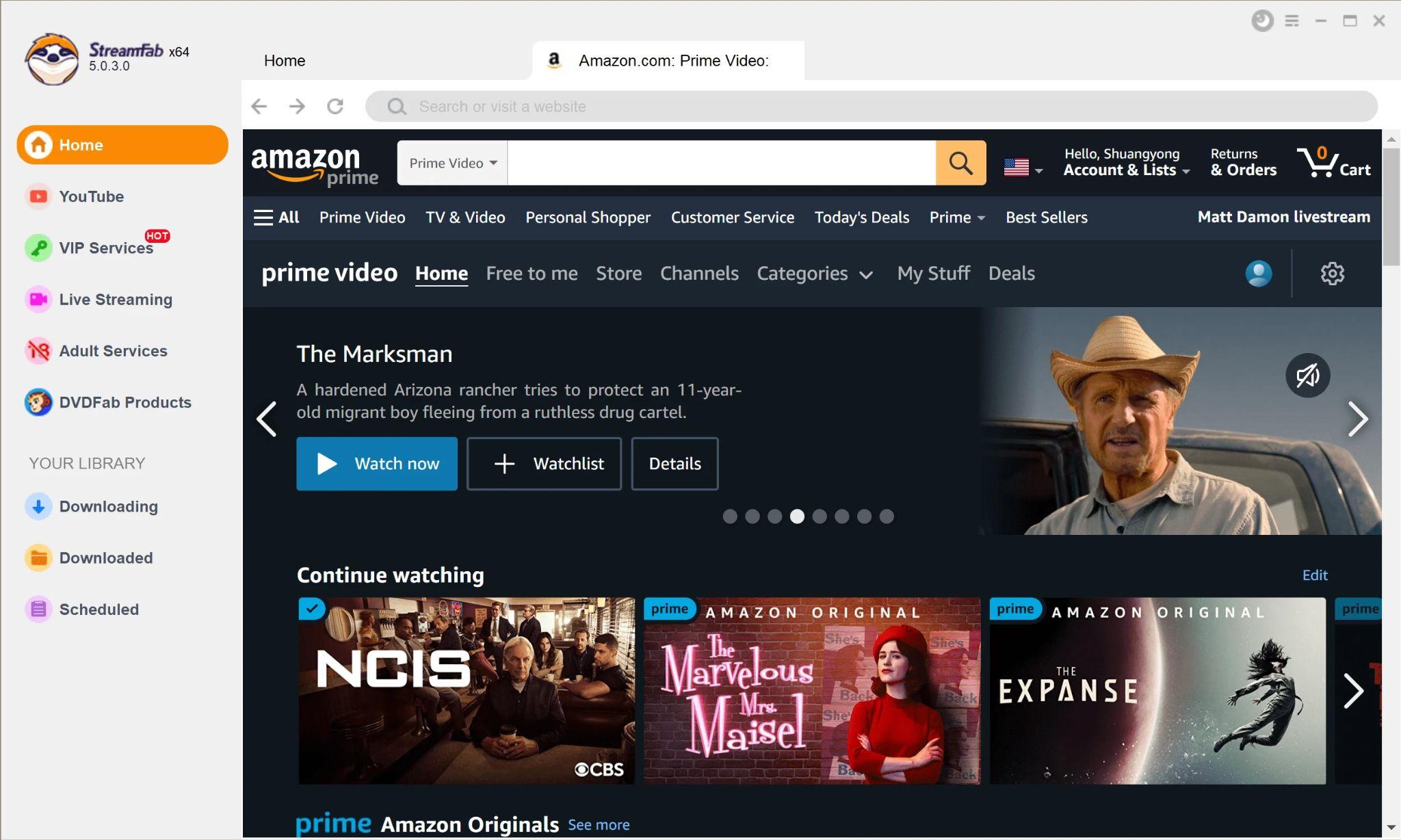Click the Watch now button for The Marksman
Screen dimensions: 1401x840
376,463
